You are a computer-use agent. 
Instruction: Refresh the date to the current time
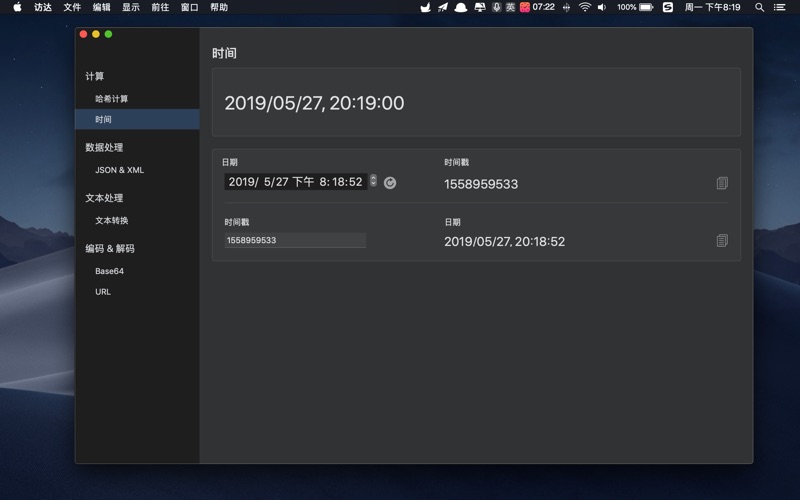(x=390, y=183)
